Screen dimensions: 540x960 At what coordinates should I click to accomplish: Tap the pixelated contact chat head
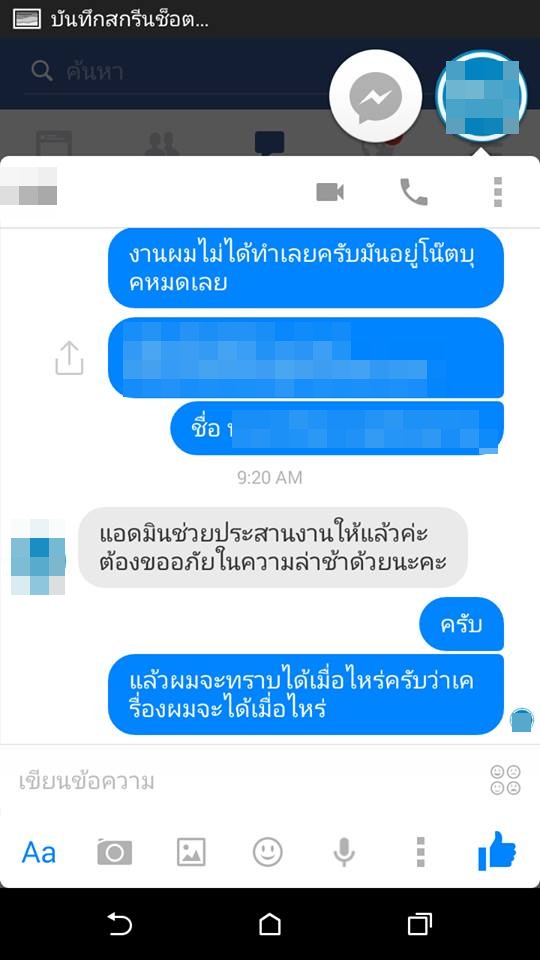pyautogui.click(x=481, y=97)
